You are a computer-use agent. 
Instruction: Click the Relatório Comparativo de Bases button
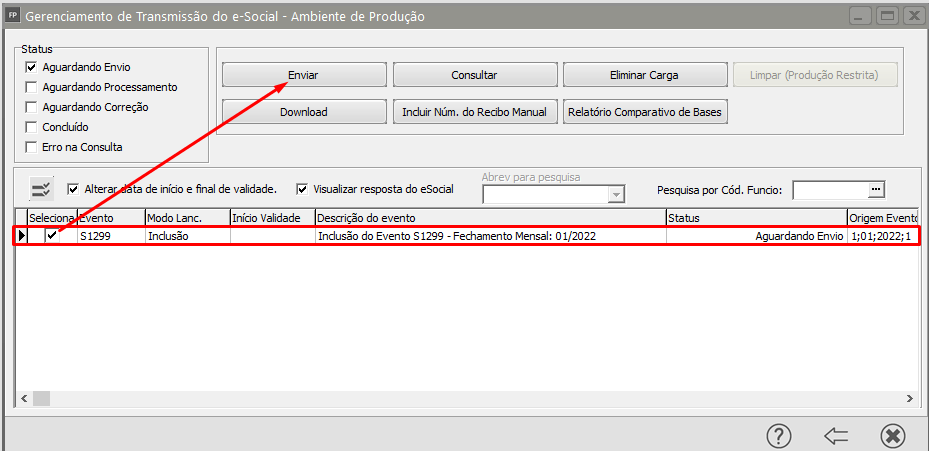[645, 112]
